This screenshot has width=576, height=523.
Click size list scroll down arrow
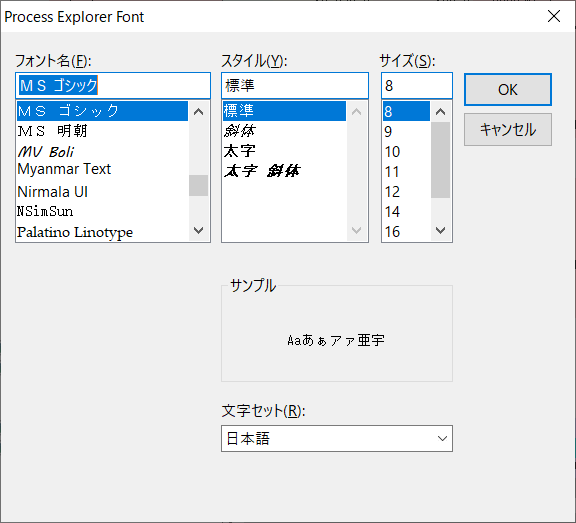[440, 231]
